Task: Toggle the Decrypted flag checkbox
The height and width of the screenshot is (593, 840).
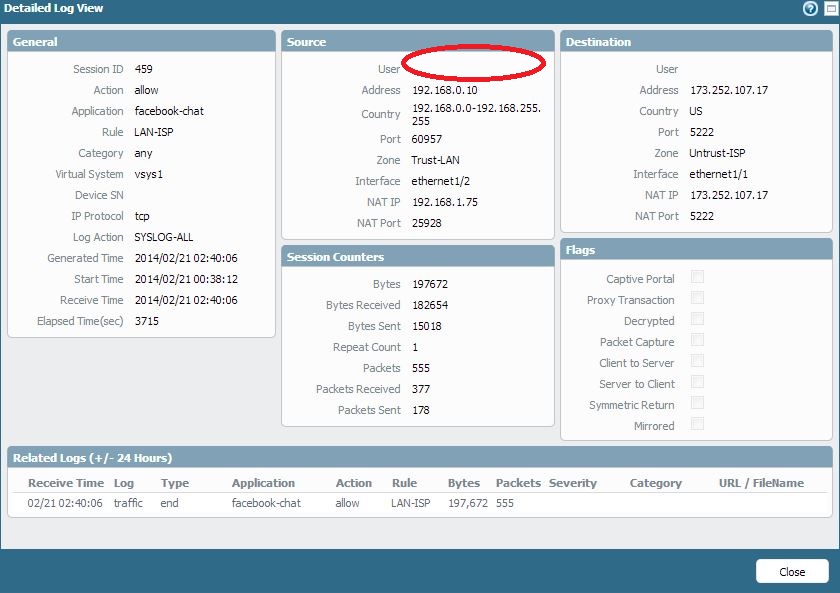Action: pyautogui.click(x=697, y=319)
